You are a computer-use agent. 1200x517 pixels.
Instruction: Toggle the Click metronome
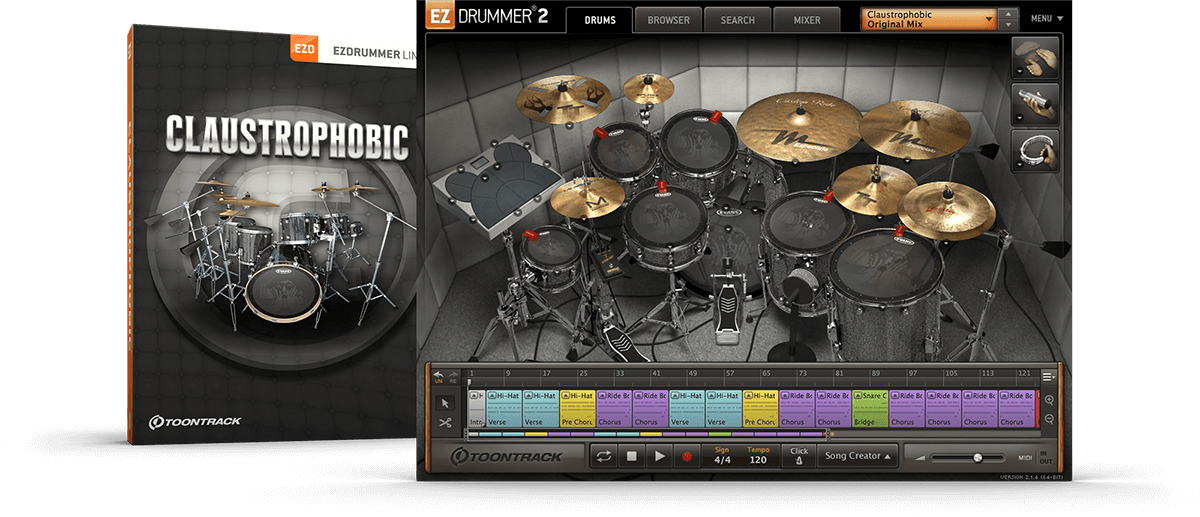798,455
